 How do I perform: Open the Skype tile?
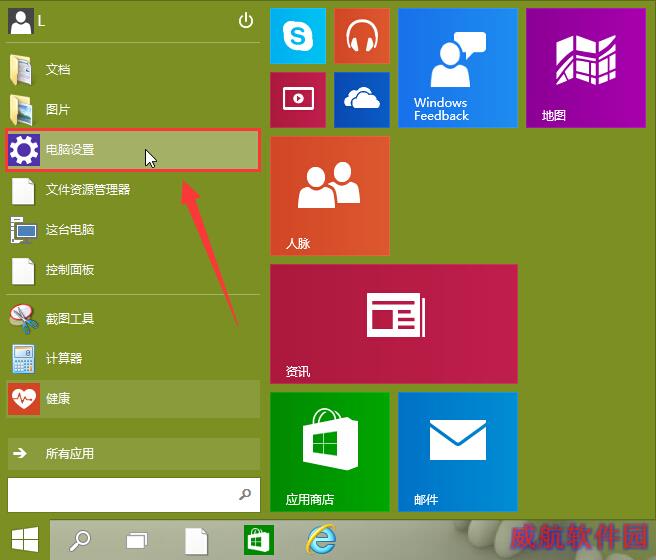298,36
